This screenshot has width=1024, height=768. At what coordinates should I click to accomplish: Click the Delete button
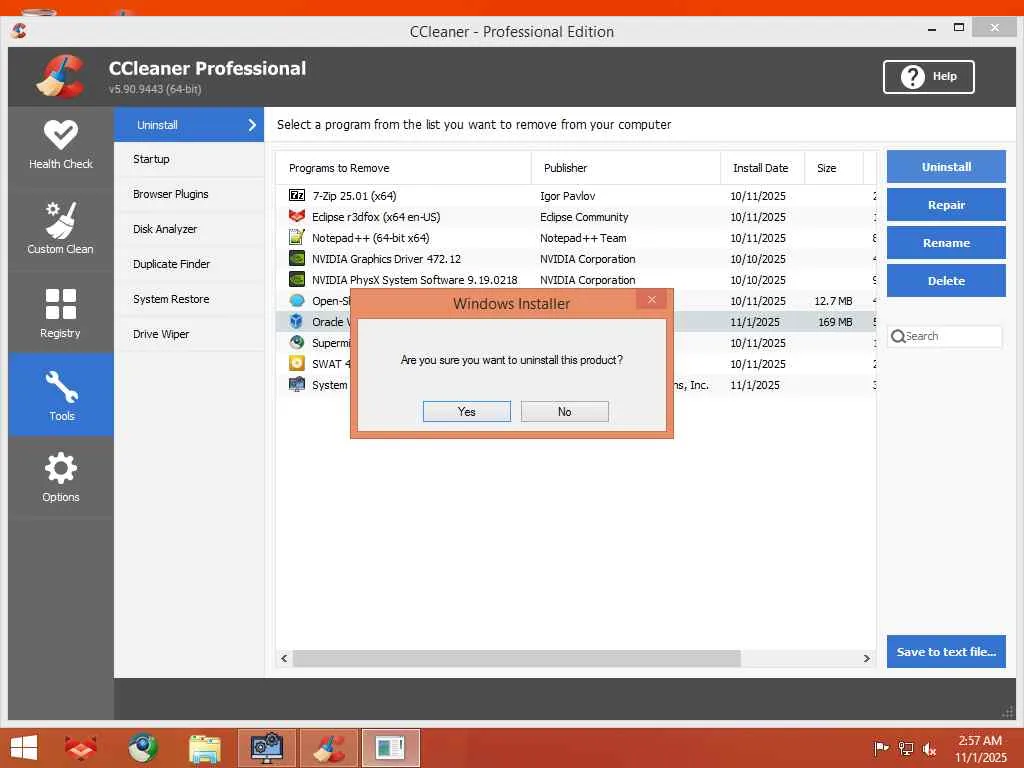(x=946, y=280)
